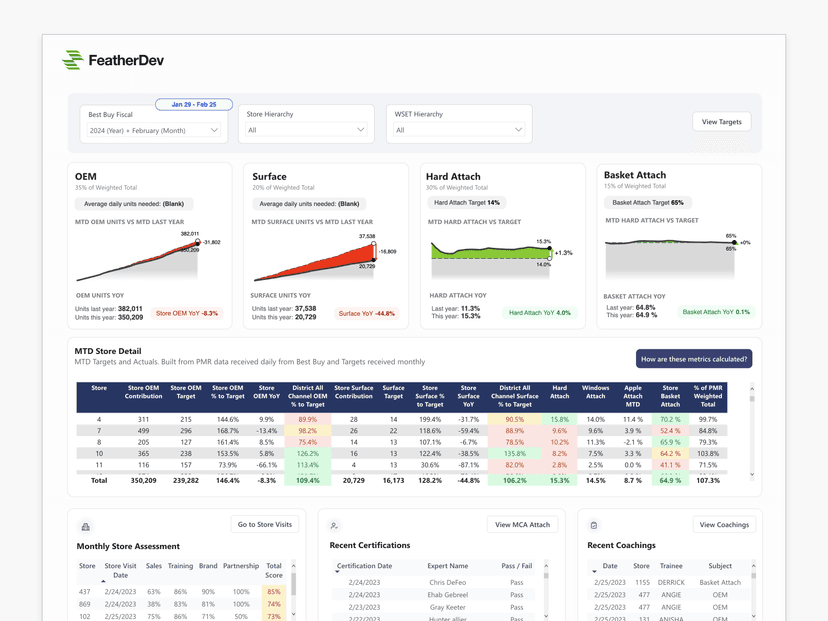Click the Basket Attach Target 65% badge
Screen dimensions: 828x621
click(x=650, y=202)
